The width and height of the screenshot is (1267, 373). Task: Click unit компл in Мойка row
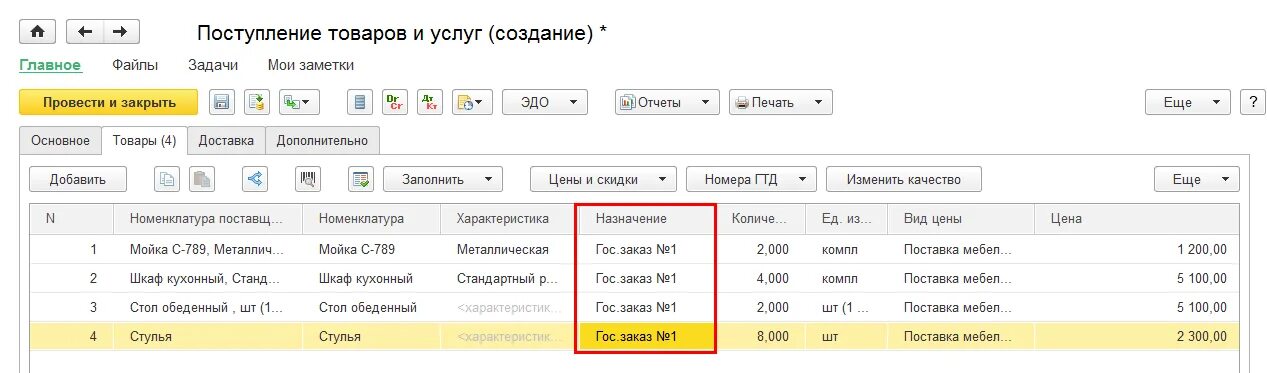coord(846,250)
